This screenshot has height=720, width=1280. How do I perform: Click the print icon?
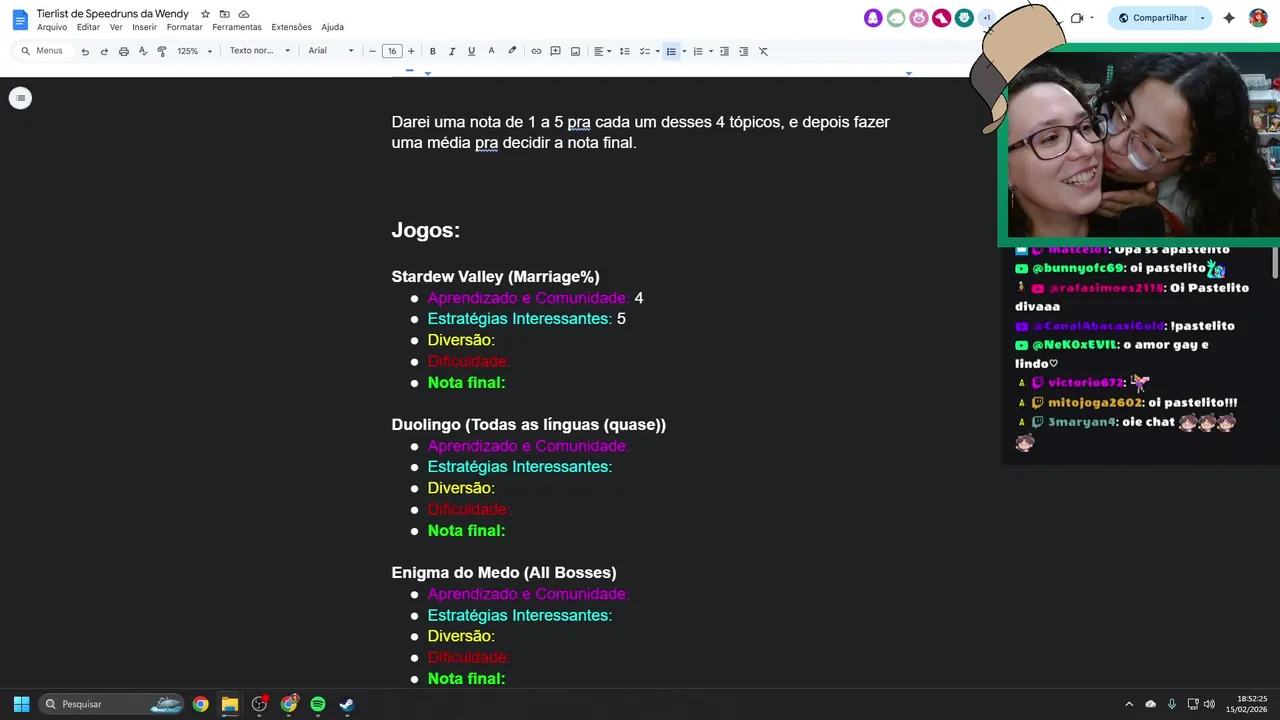pos(123,51)
